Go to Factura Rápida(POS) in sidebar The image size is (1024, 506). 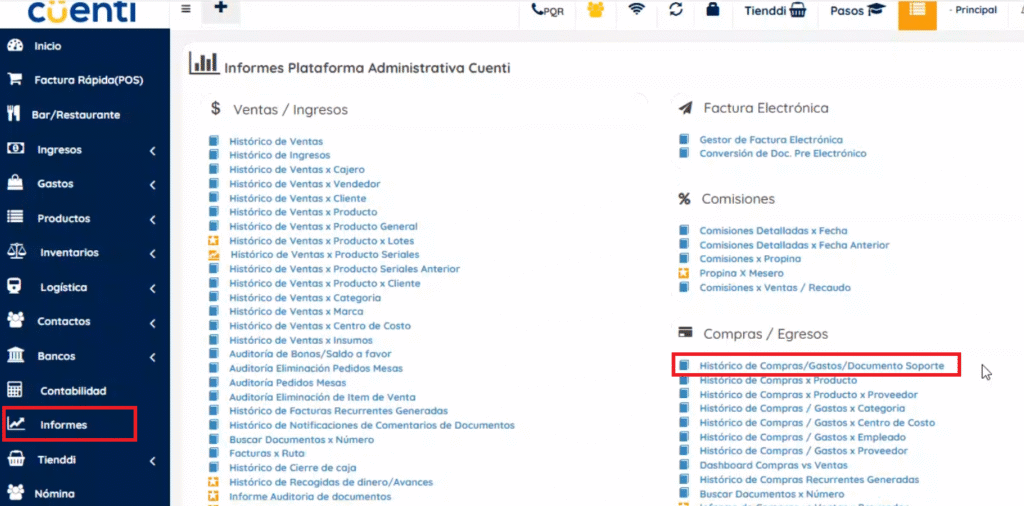point(88,80)
